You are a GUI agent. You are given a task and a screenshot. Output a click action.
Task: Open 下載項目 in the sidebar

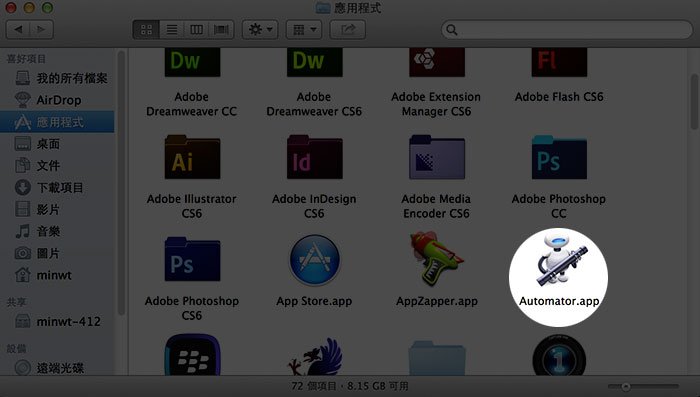point(57,188)
